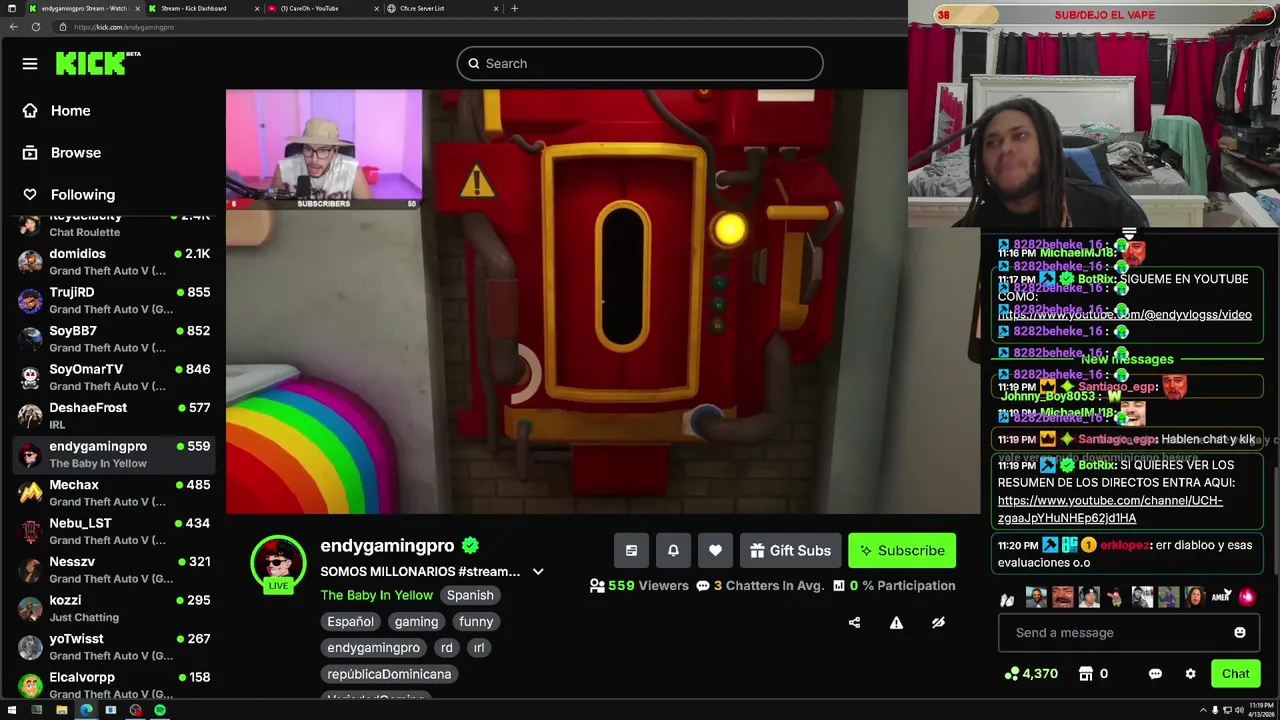
Task: Open TrujiRD channel in Following list
Action: (115, 300)
